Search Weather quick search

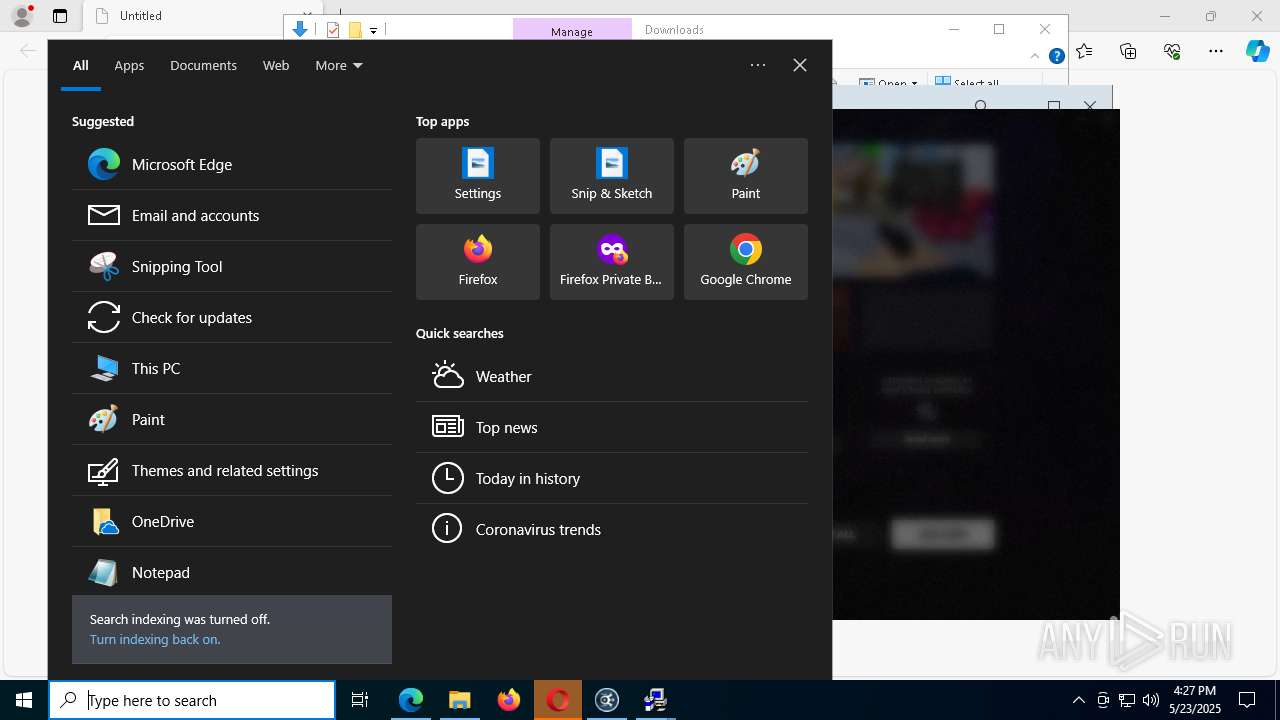(612, 376)
